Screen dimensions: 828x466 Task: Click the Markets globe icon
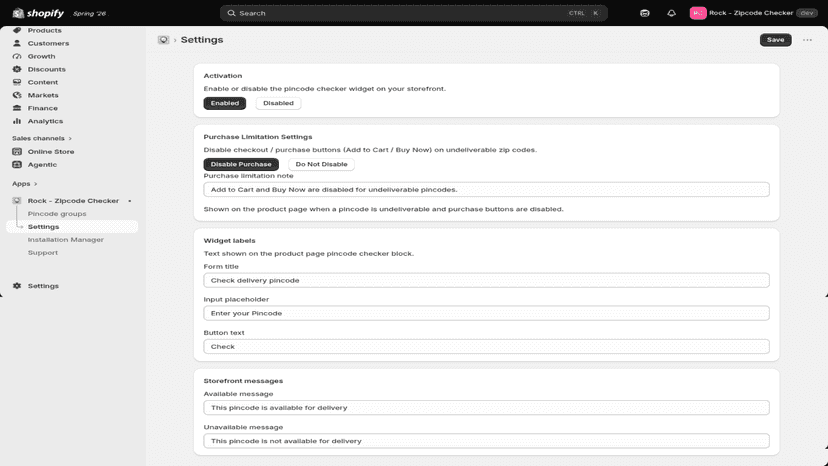pos(17,95)
